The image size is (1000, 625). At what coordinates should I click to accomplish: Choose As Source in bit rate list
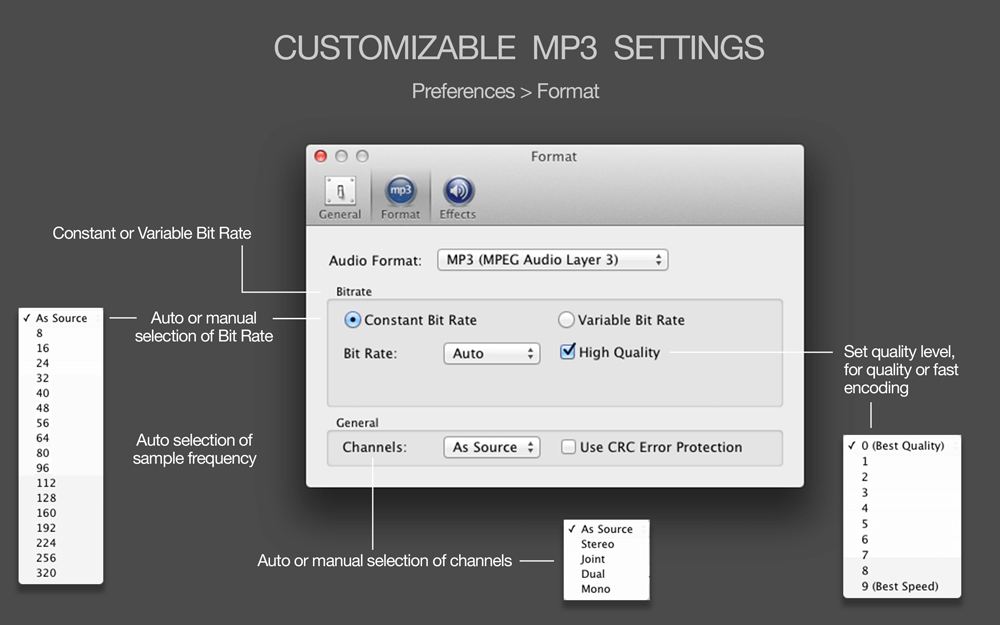[x=61, y=318]
